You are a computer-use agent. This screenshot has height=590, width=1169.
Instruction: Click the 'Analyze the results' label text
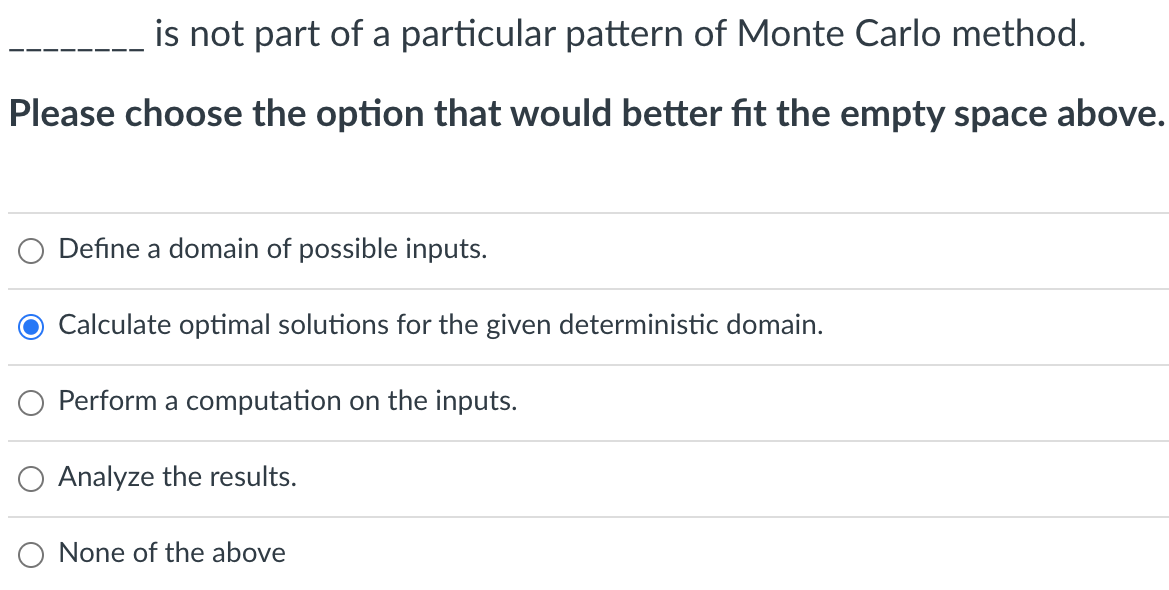coord(177,477)
